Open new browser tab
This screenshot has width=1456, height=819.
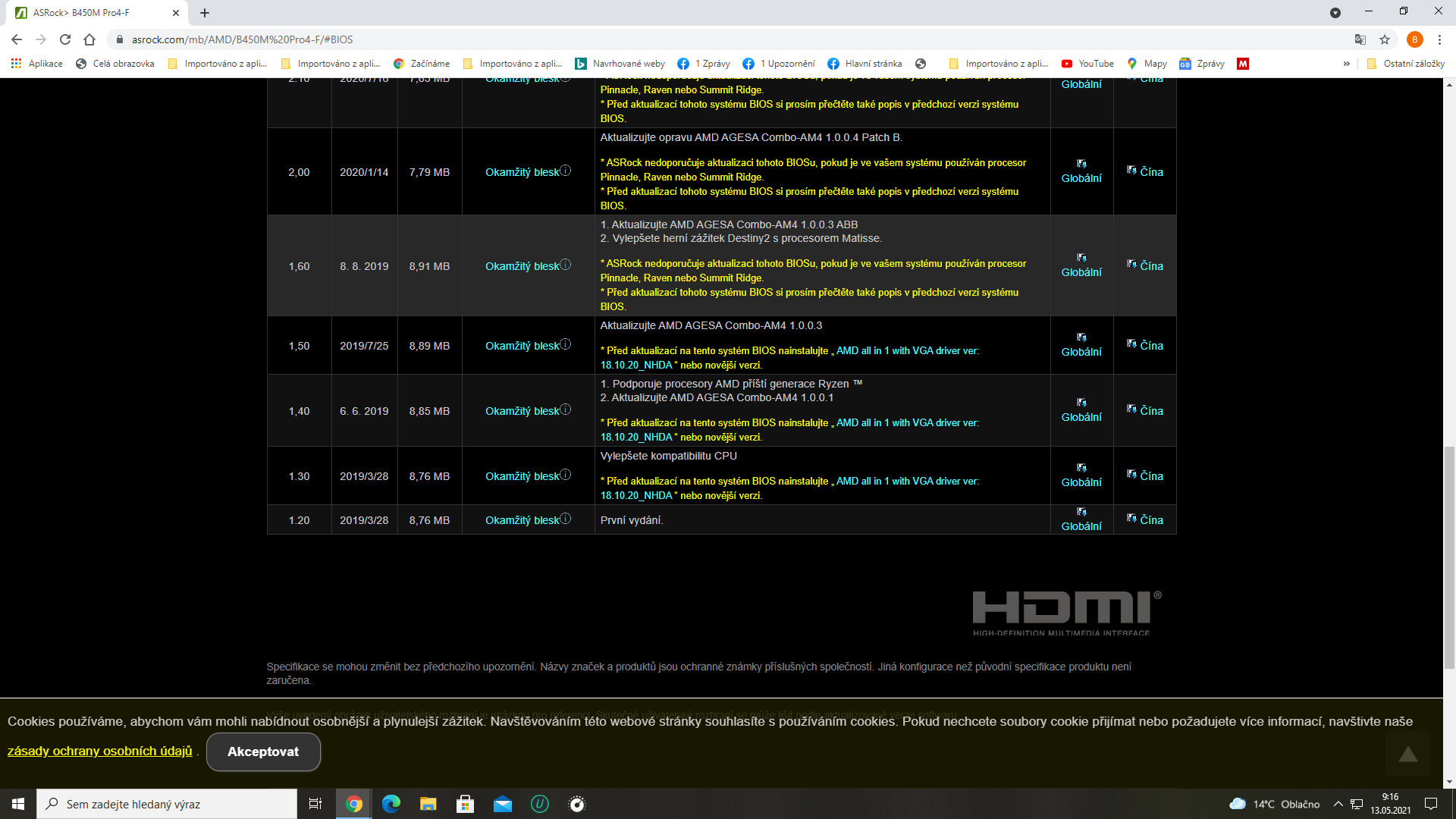coord(205,13)
